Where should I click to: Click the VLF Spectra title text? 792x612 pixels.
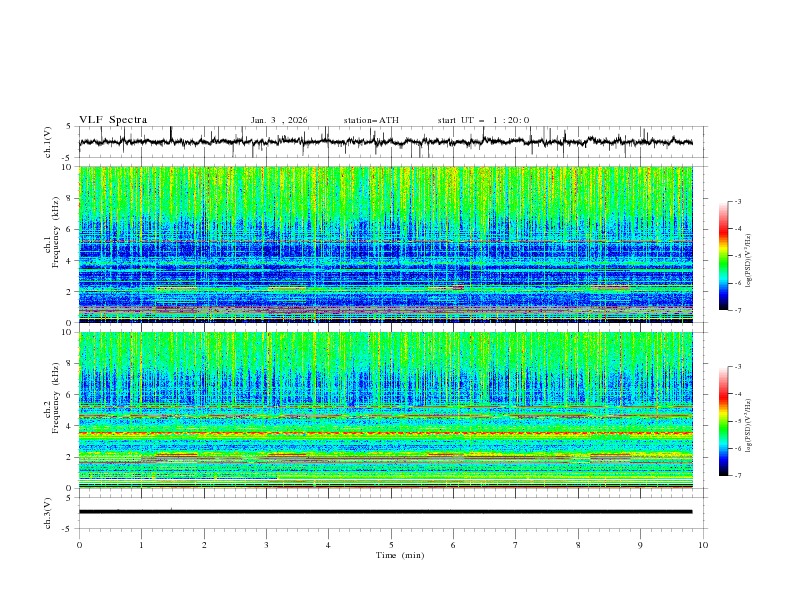pyautogui.click(x=113, y=120)
